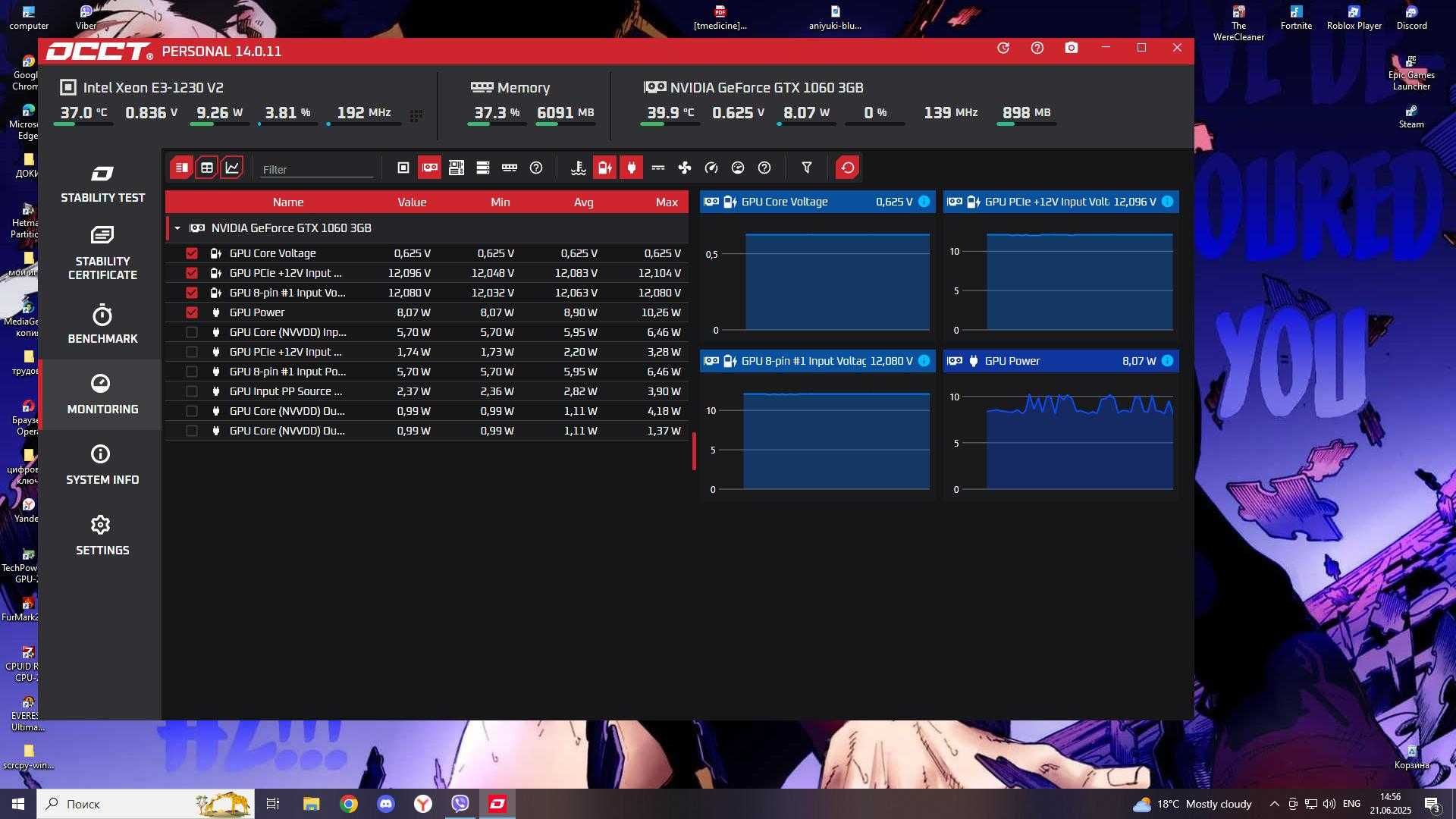Check the GPU Core (NVVDD) Output 4,18 W max checkbox
The width and height of the screenshot is (1456, 819).
pos(192,411)
